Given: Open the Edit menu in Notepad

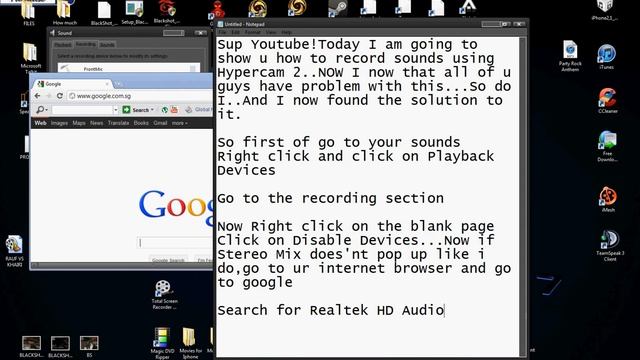Looking at the screenshot, I should pos(236,32).
